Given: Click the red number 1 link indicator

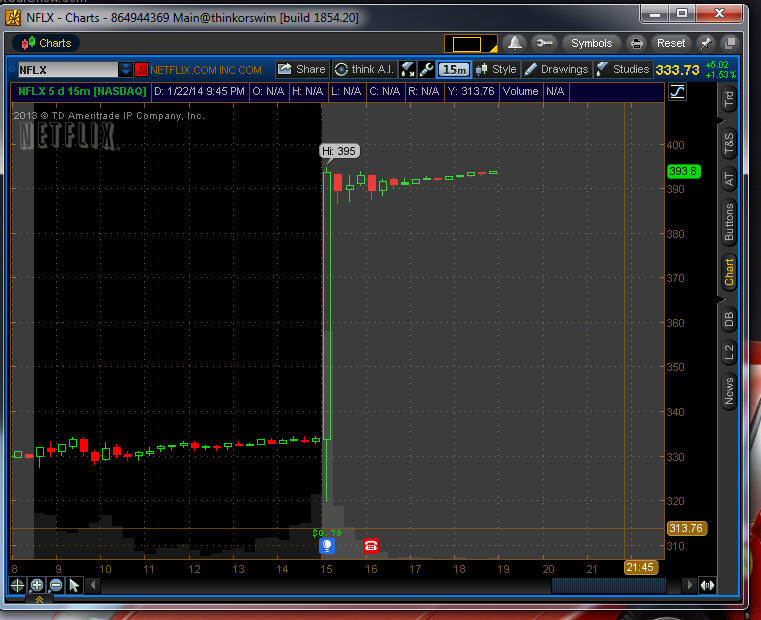Looking at the screenshot, I should point(141,70).
